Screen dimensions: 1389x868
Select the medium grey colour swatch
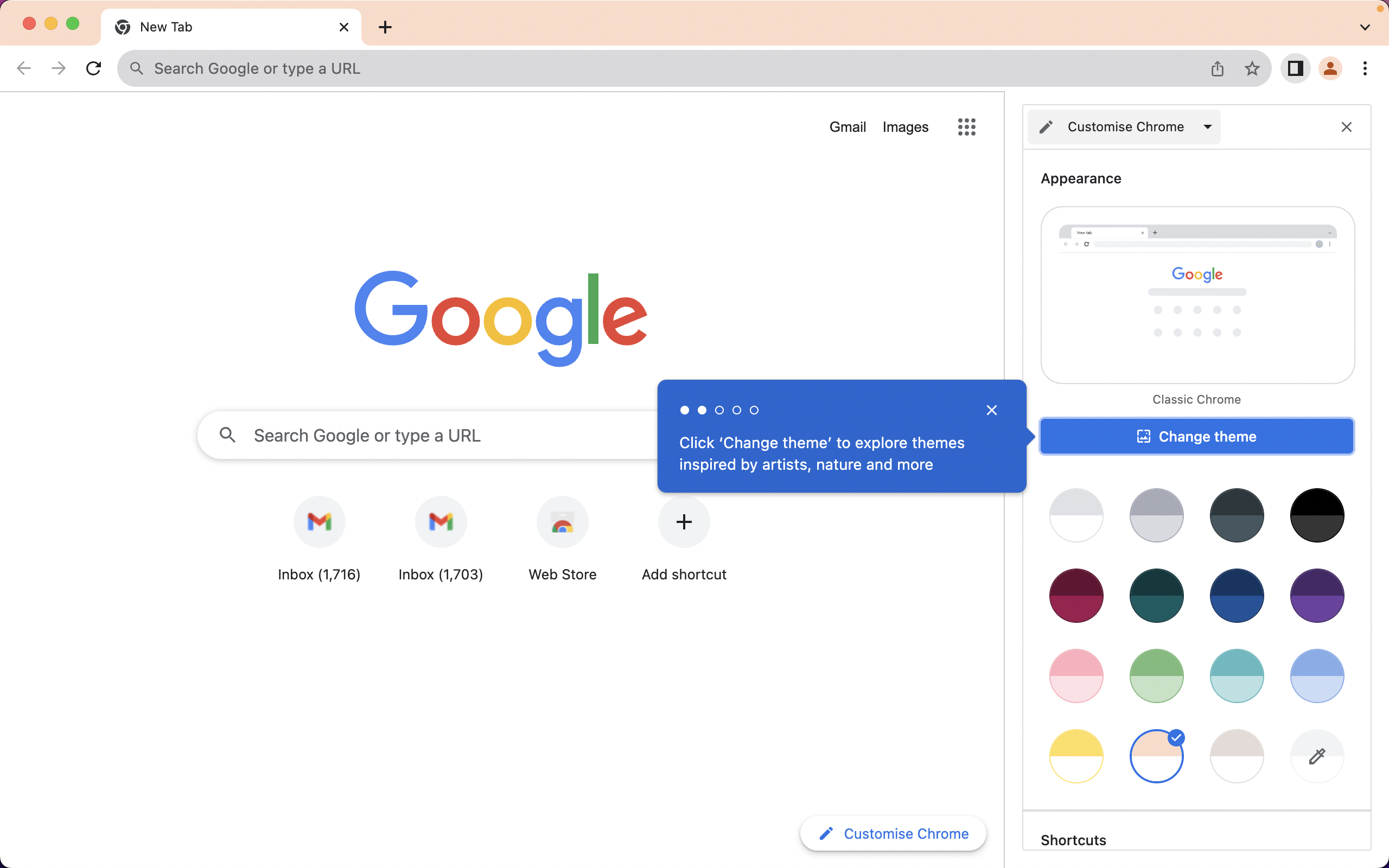(x=1157, y=515)
